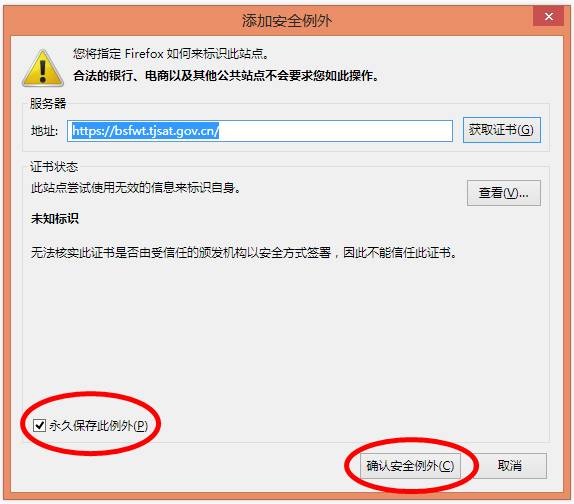Click the 您将指定 Firefox description line
The height and width of the screenshot is (504, 574).
point(171,54)
